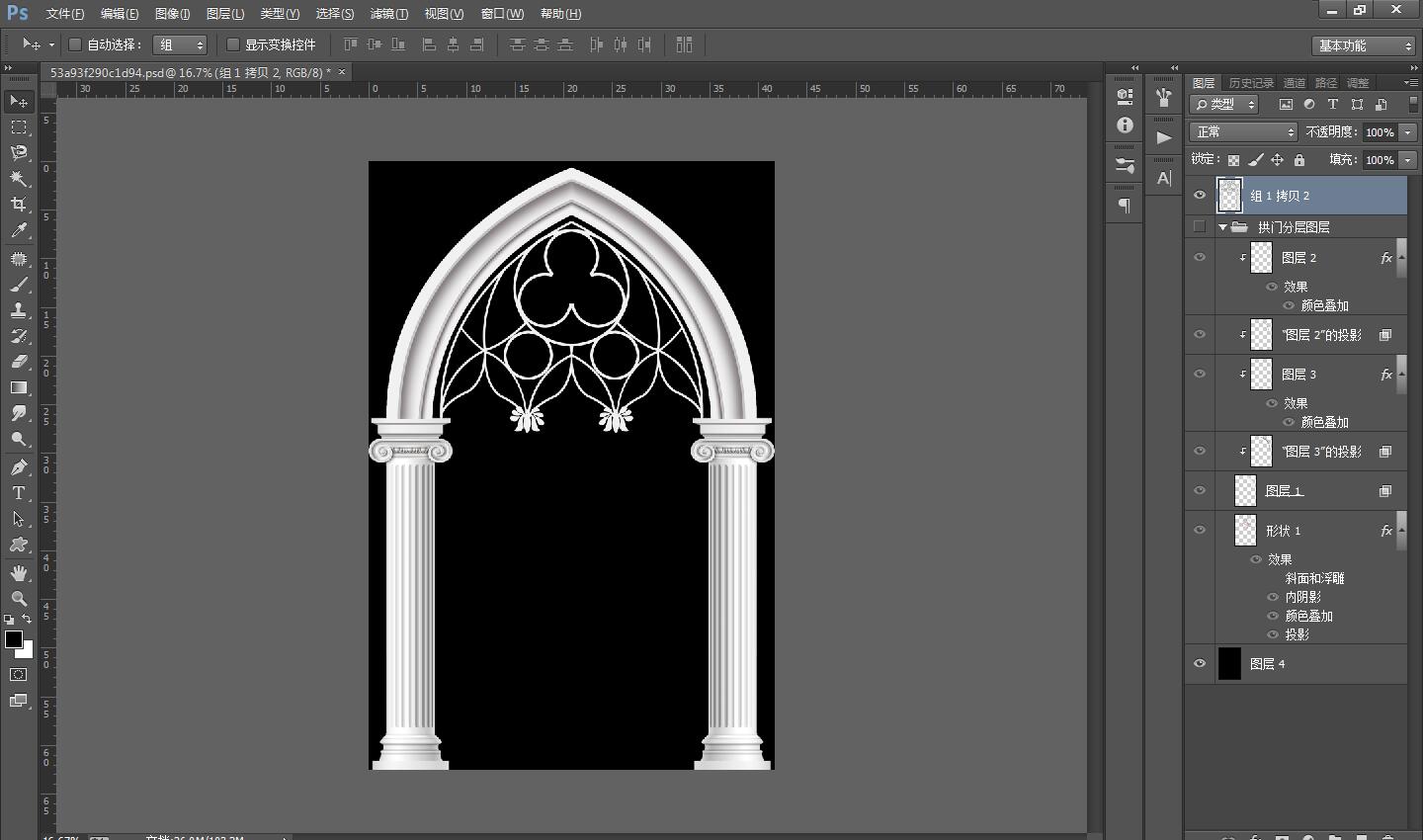This screenshot has width=1423, height=840.
Task: Toggle visibility of 形状 1 layer
Action: click(x=1200, y=530)
